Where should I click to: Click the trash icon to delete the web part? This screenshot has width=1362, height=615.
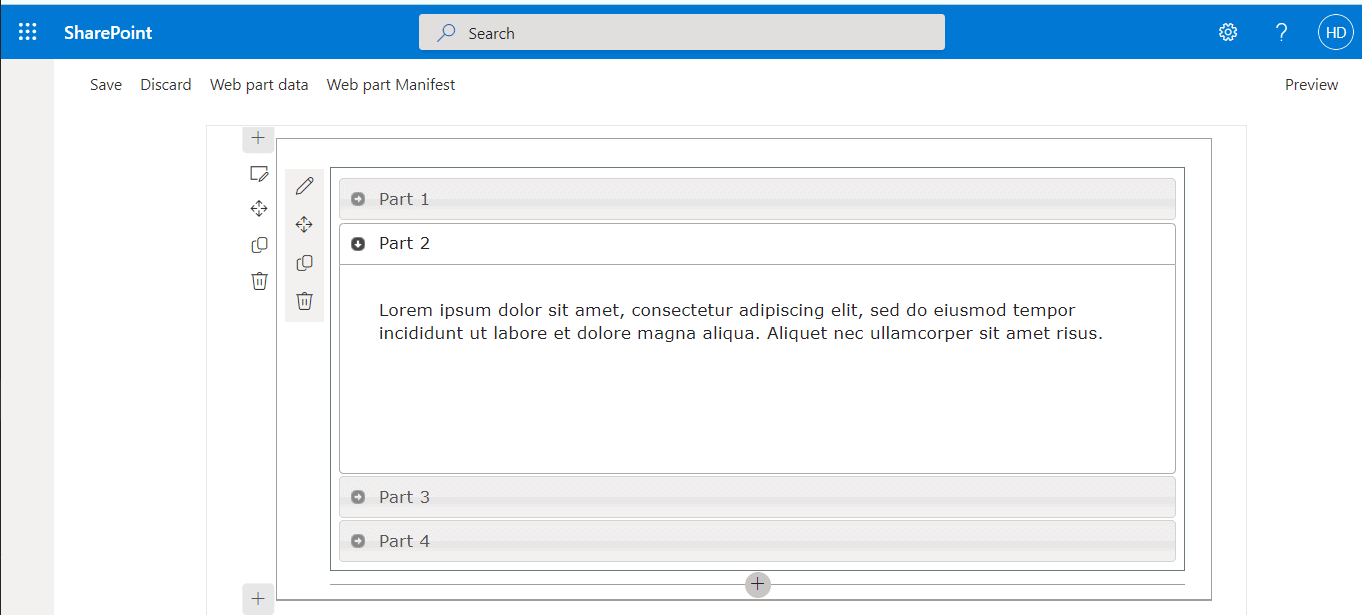click(x=304, y=300)
